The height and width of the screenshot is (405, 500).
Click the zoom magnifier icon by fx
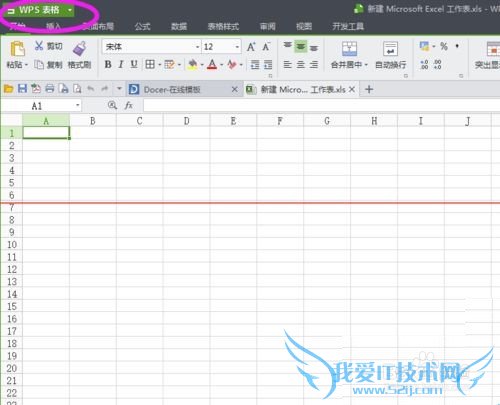point(112,106)
